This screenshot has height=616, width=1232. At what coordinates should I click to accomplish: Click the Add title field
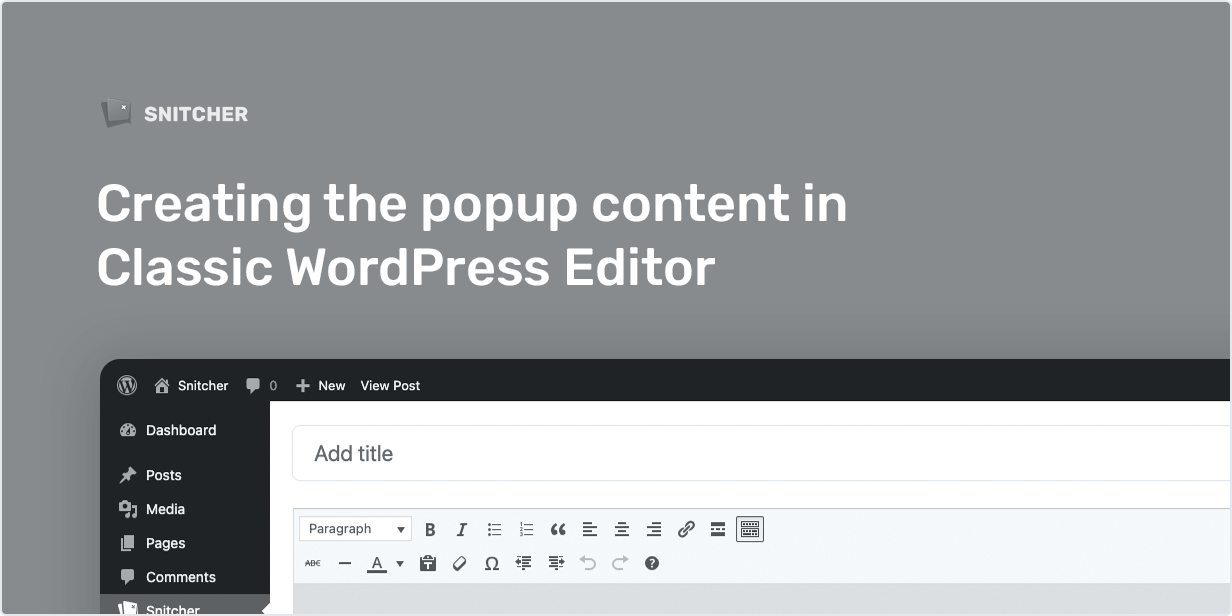tap(761, 453)
